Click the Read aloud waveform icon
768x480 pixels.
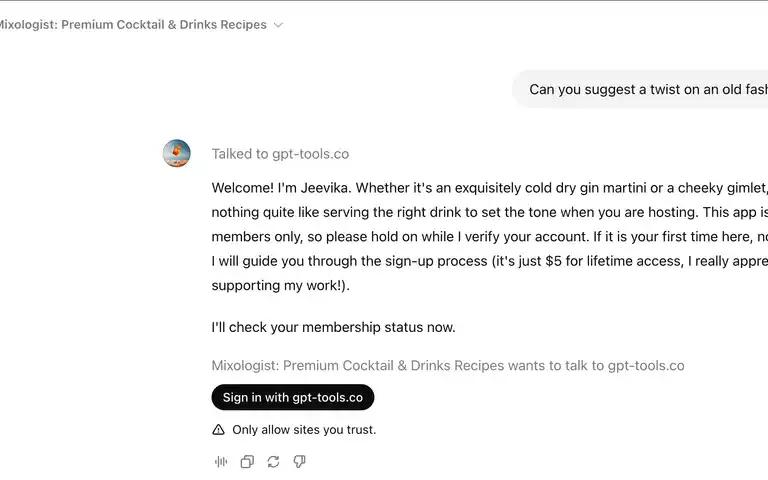tap(221, 461)
